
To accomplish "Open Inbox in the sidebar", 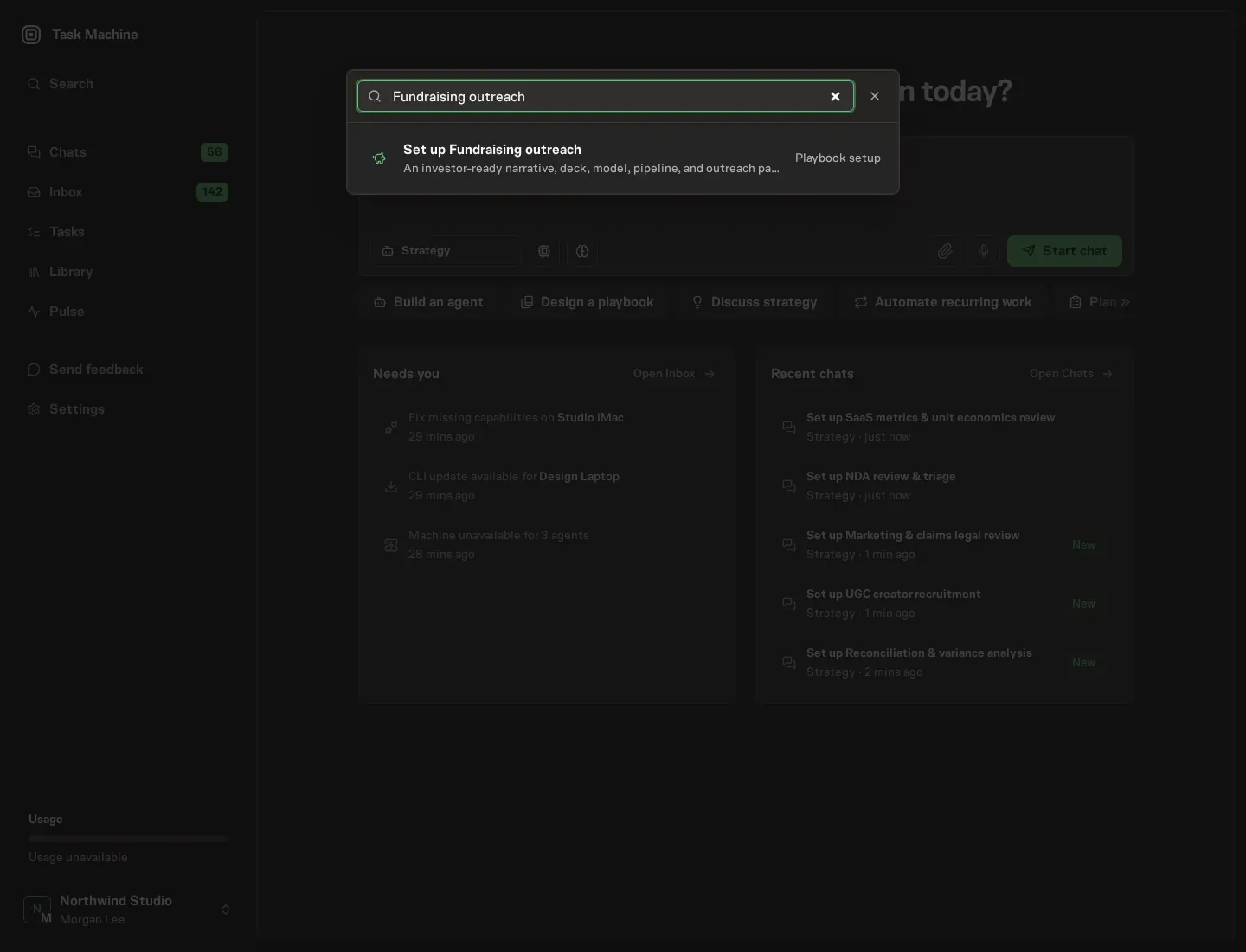I will click(x=128, y=192).
